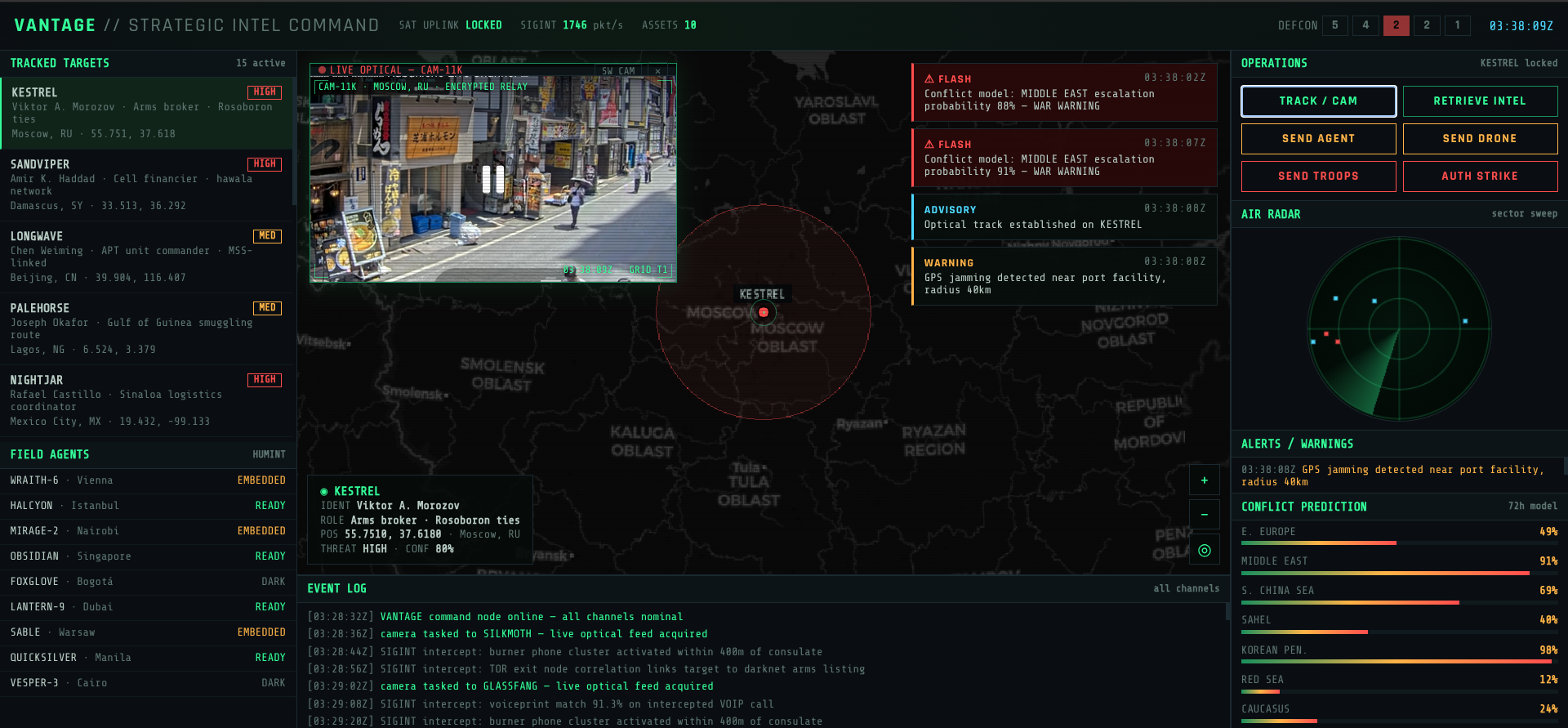Click the air radar sweep display

pyautogui.click(x=1400, y=328)
